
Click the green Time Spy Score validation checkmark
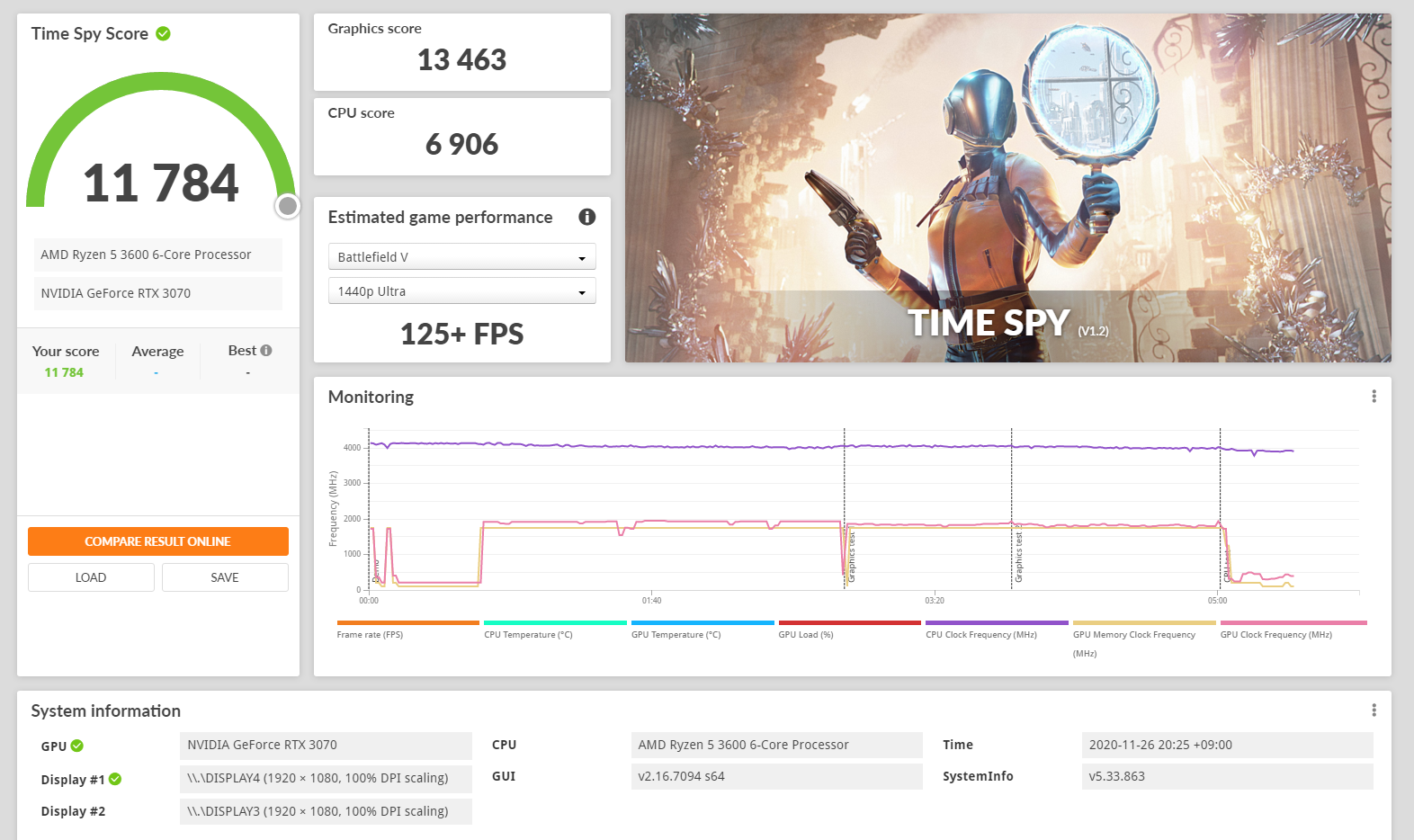[163, 33]
